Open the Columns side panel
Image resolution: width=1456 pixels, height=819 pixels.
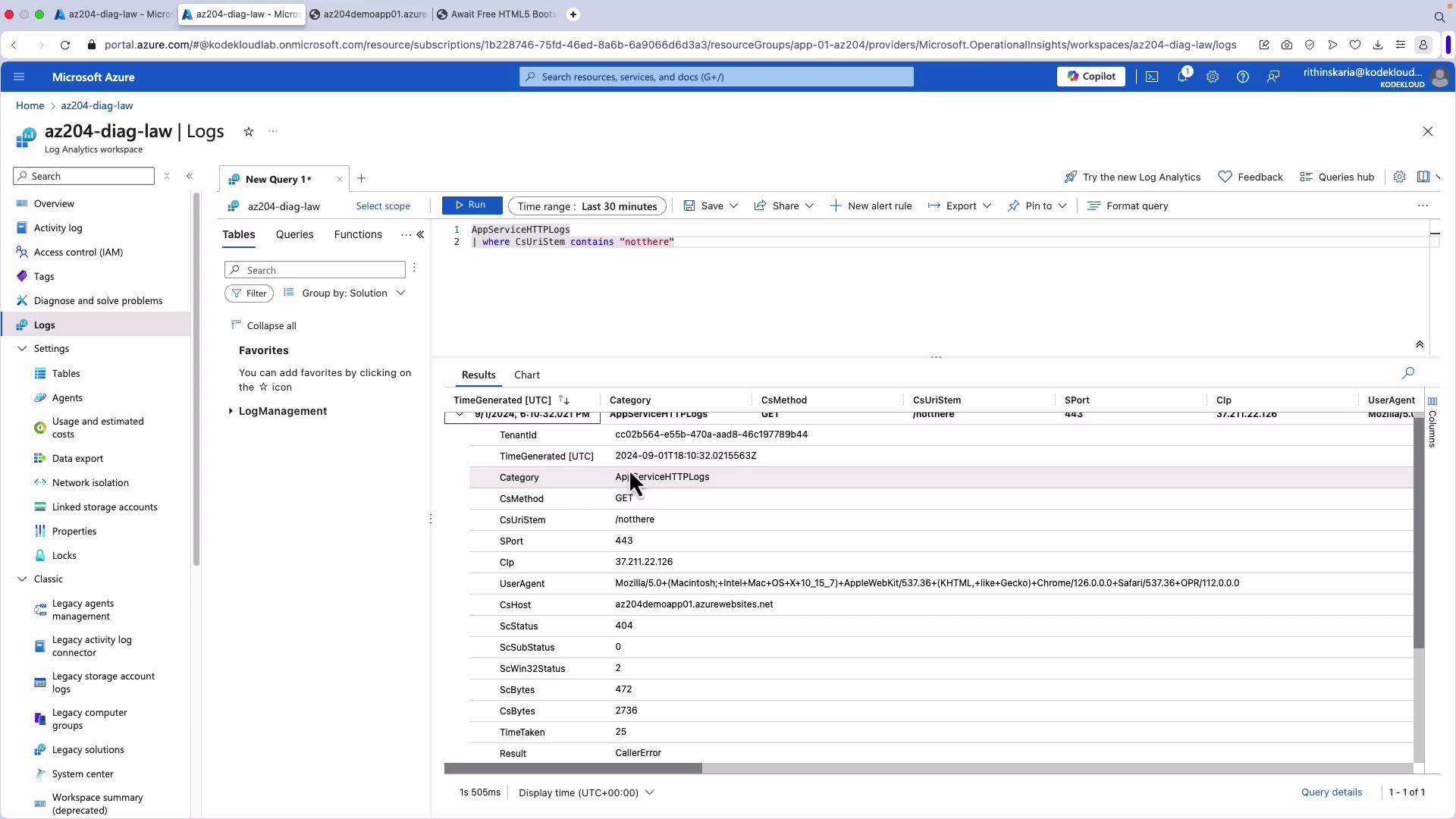click(x=1432, y=423)
